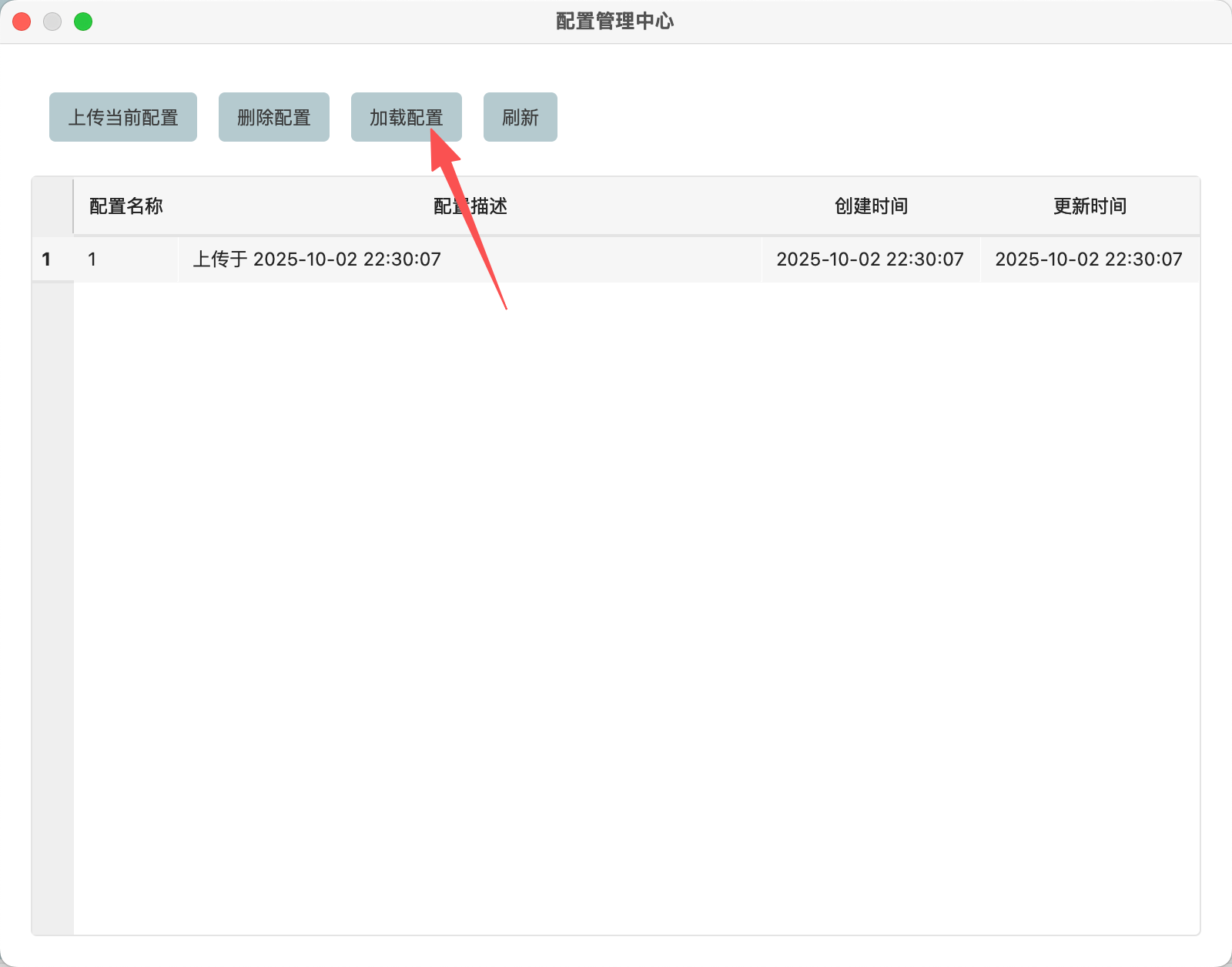Sort by the 配置名称 column header
This screenshot has width=1232, height=967.
[x=126, y=206]
